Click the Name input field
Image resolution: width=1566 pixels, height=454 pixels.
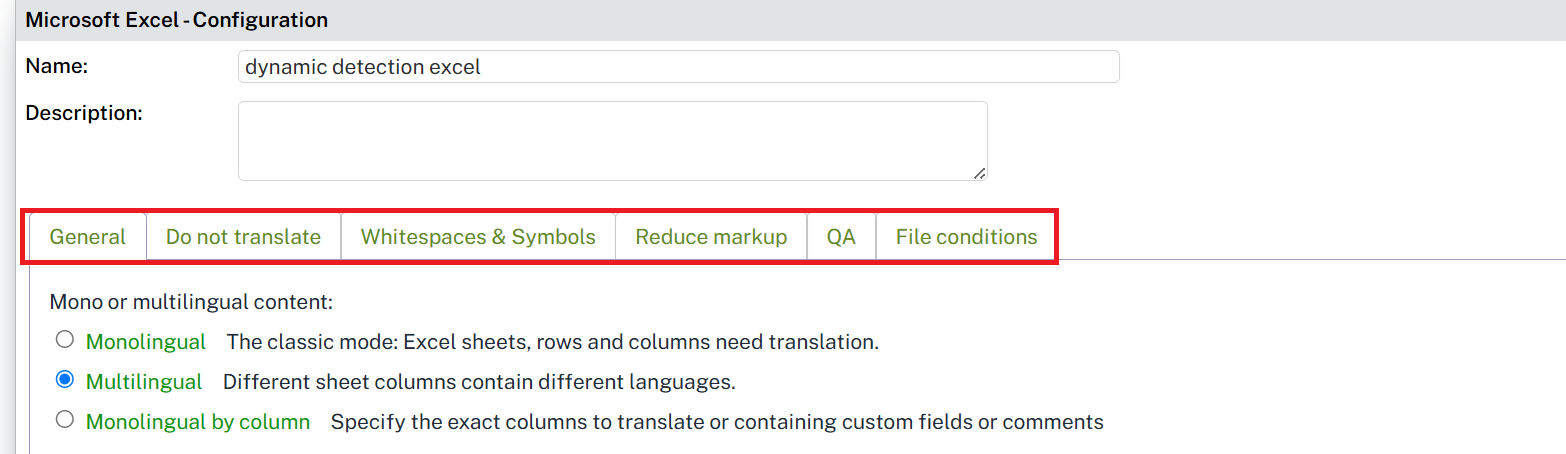pyautogui.click(x=678, y=67)
